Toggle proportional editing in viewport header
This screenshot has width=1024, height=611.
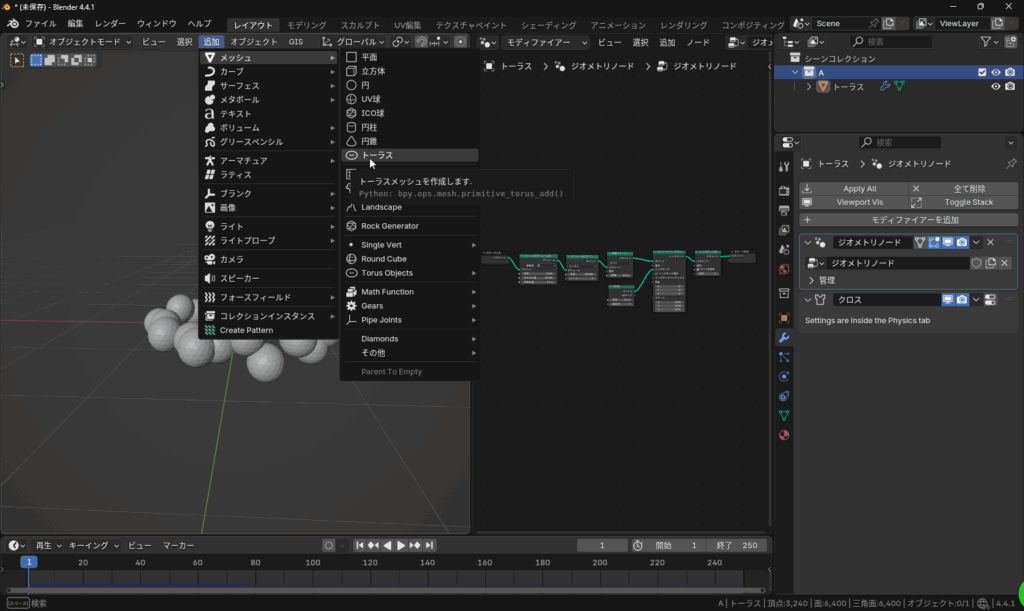coord(460,42)
